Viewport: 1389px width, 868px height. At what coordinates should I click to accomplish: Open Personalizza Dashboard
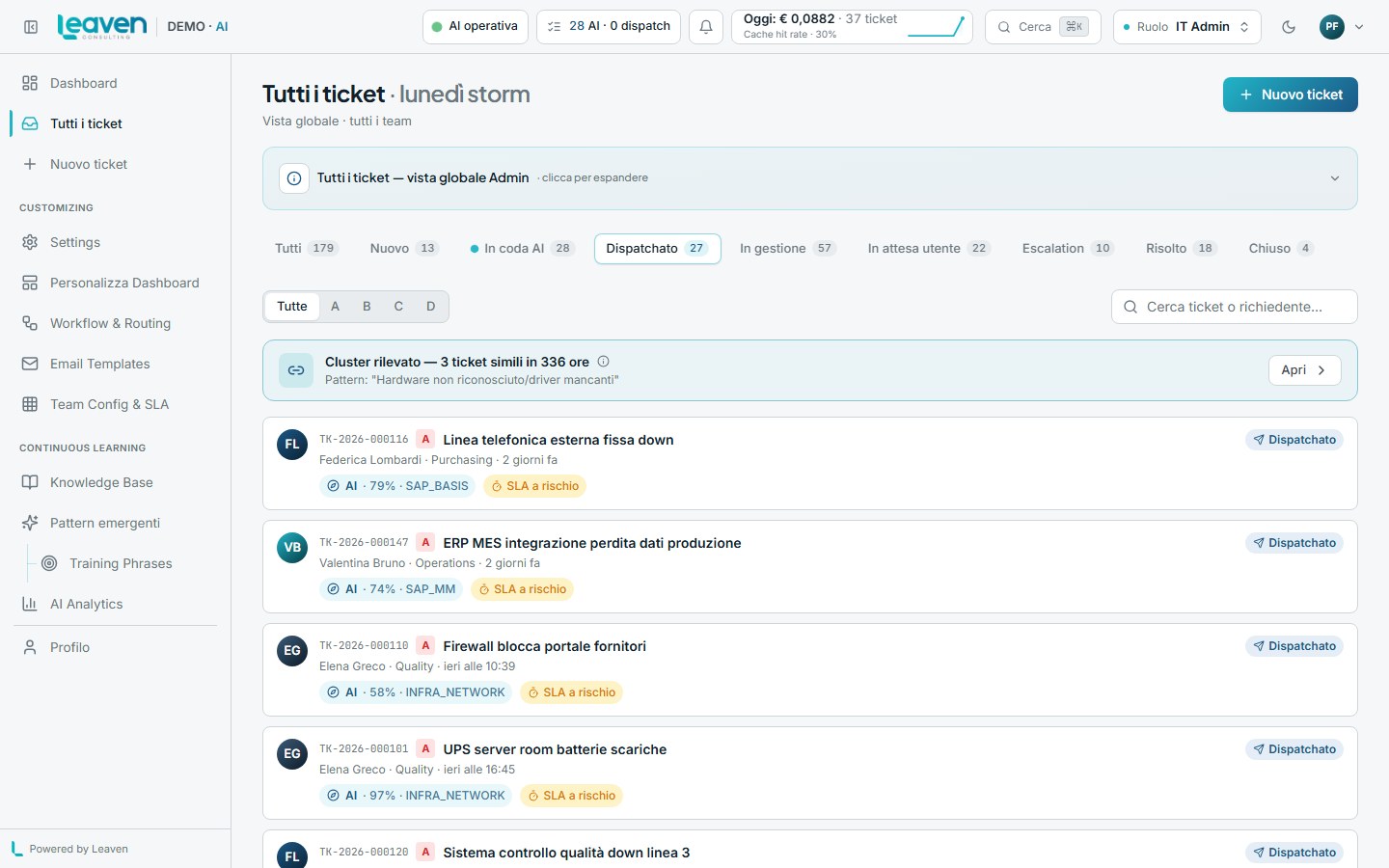116,283
